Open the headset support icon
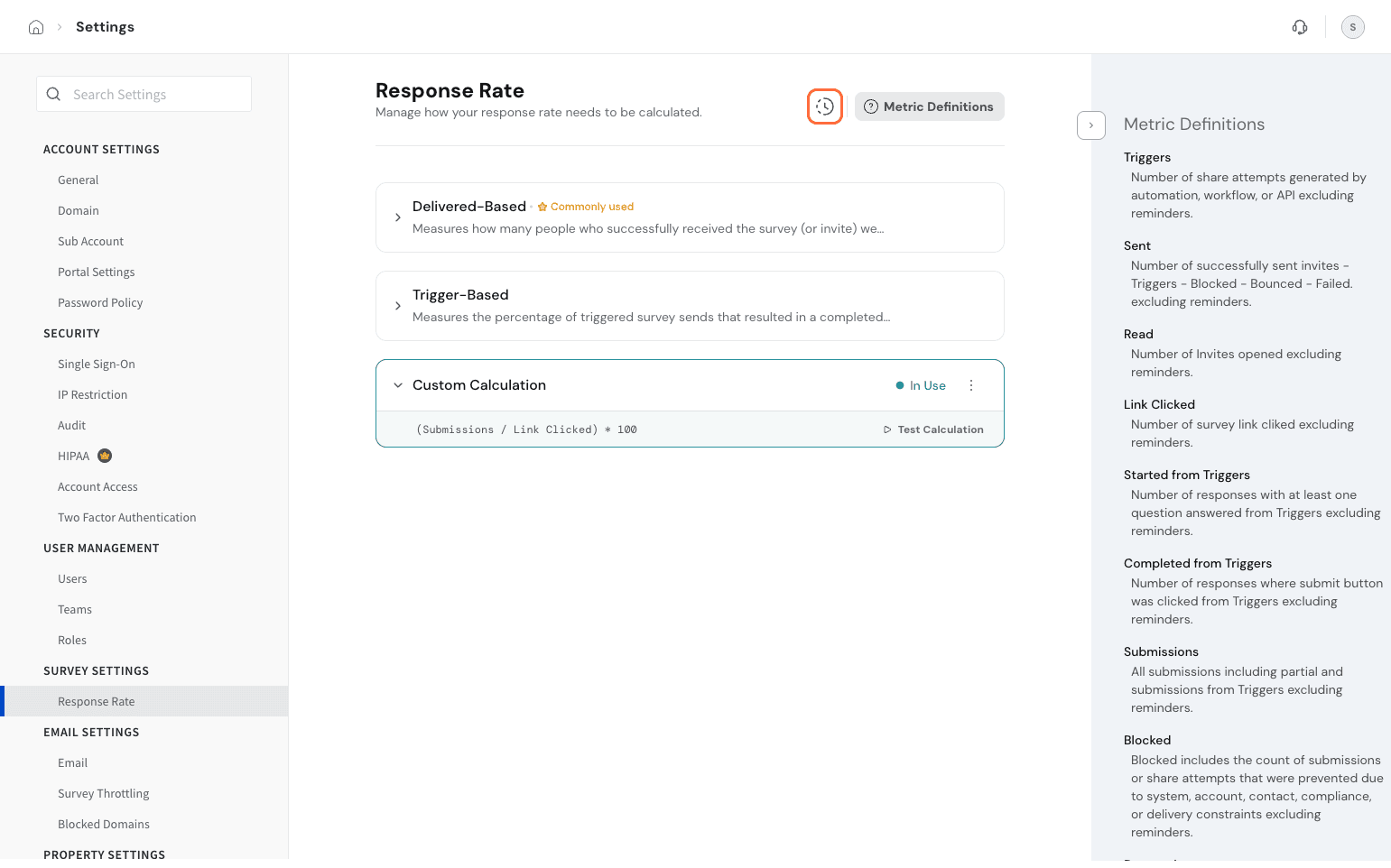The image size is (1391, 868). pos(1300,27)
